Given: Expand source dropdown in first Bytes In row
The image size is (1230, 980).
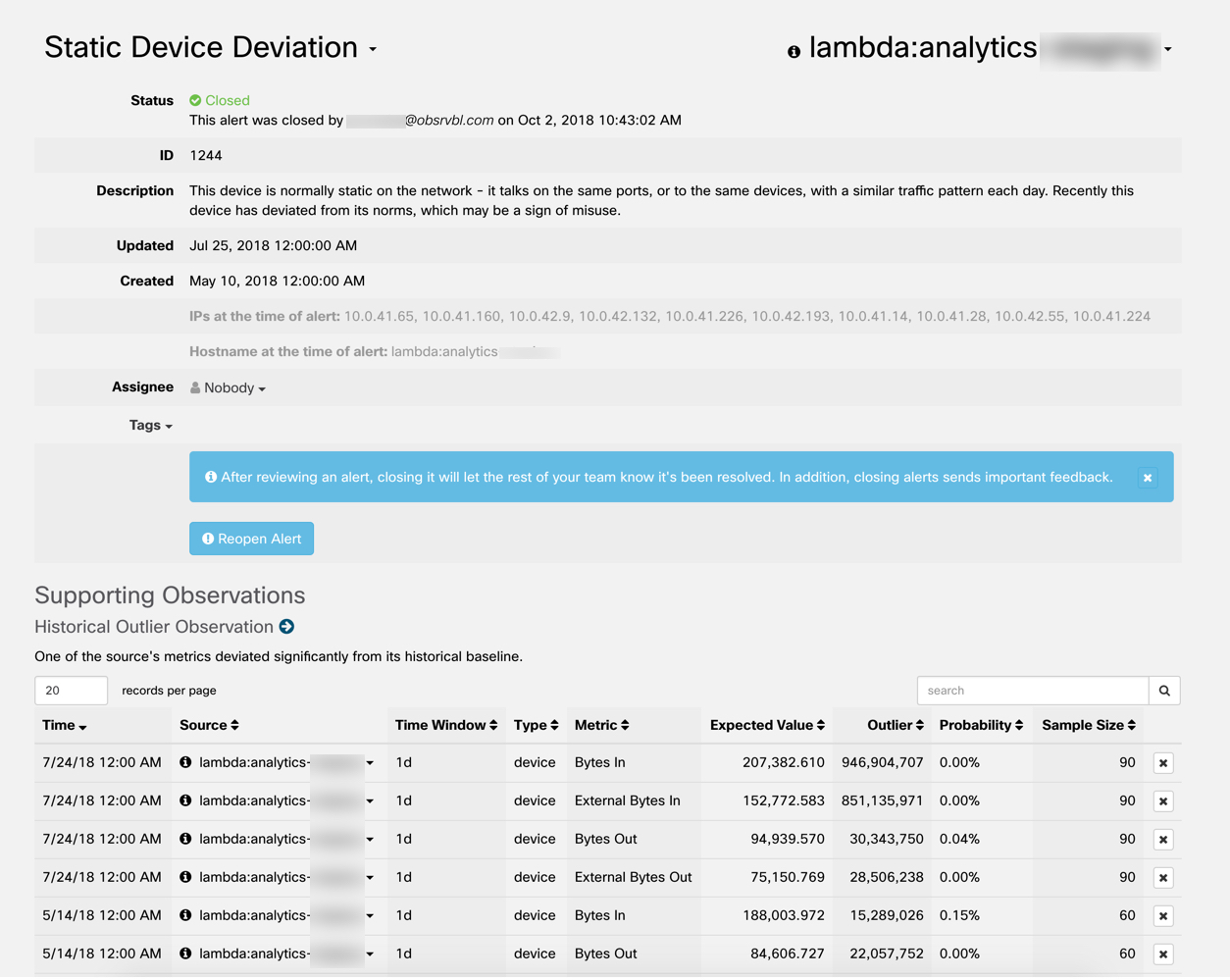Looking at the screenshot, I should click(370, 763).
